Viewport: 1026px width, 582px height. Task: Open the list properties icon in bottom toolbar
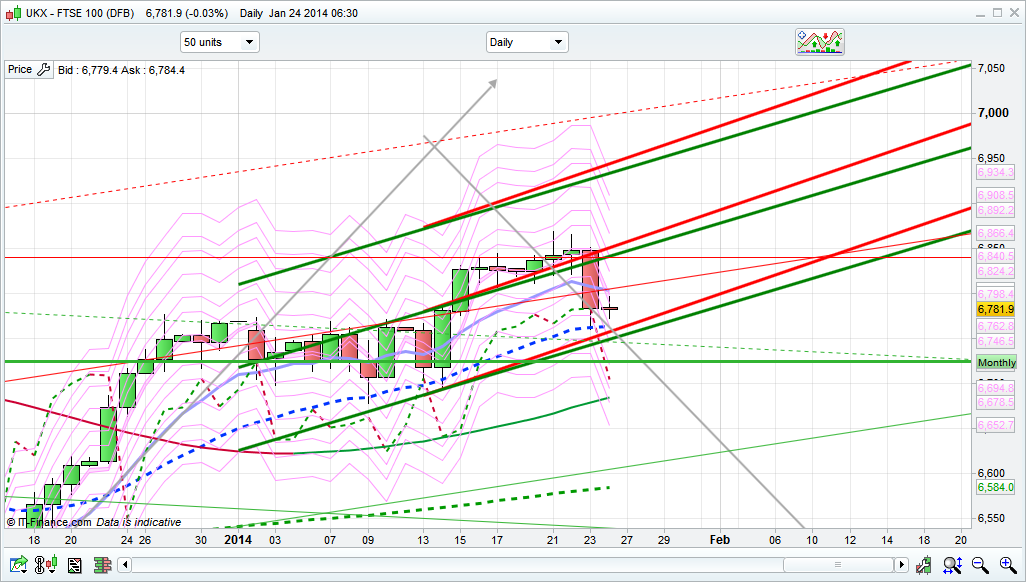[74, 566]
